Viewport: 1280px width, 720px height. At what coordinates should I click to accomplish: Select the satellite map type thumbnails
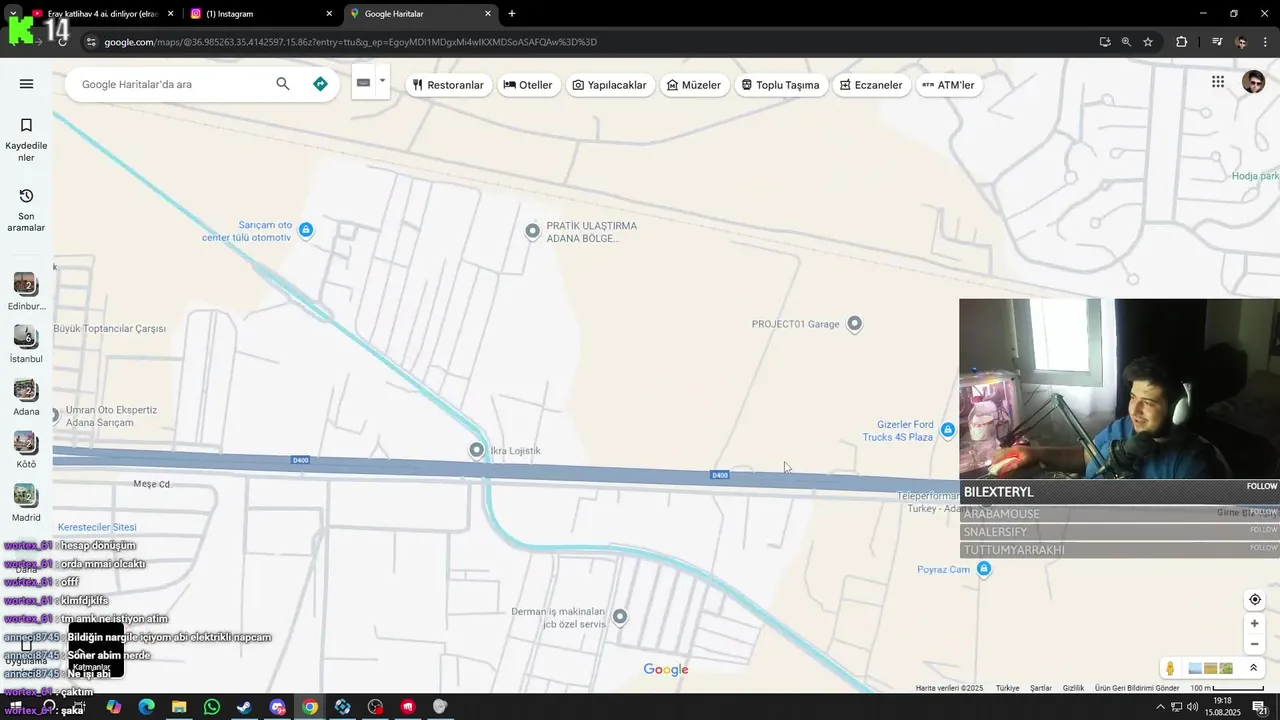(x=1211, y=668)
